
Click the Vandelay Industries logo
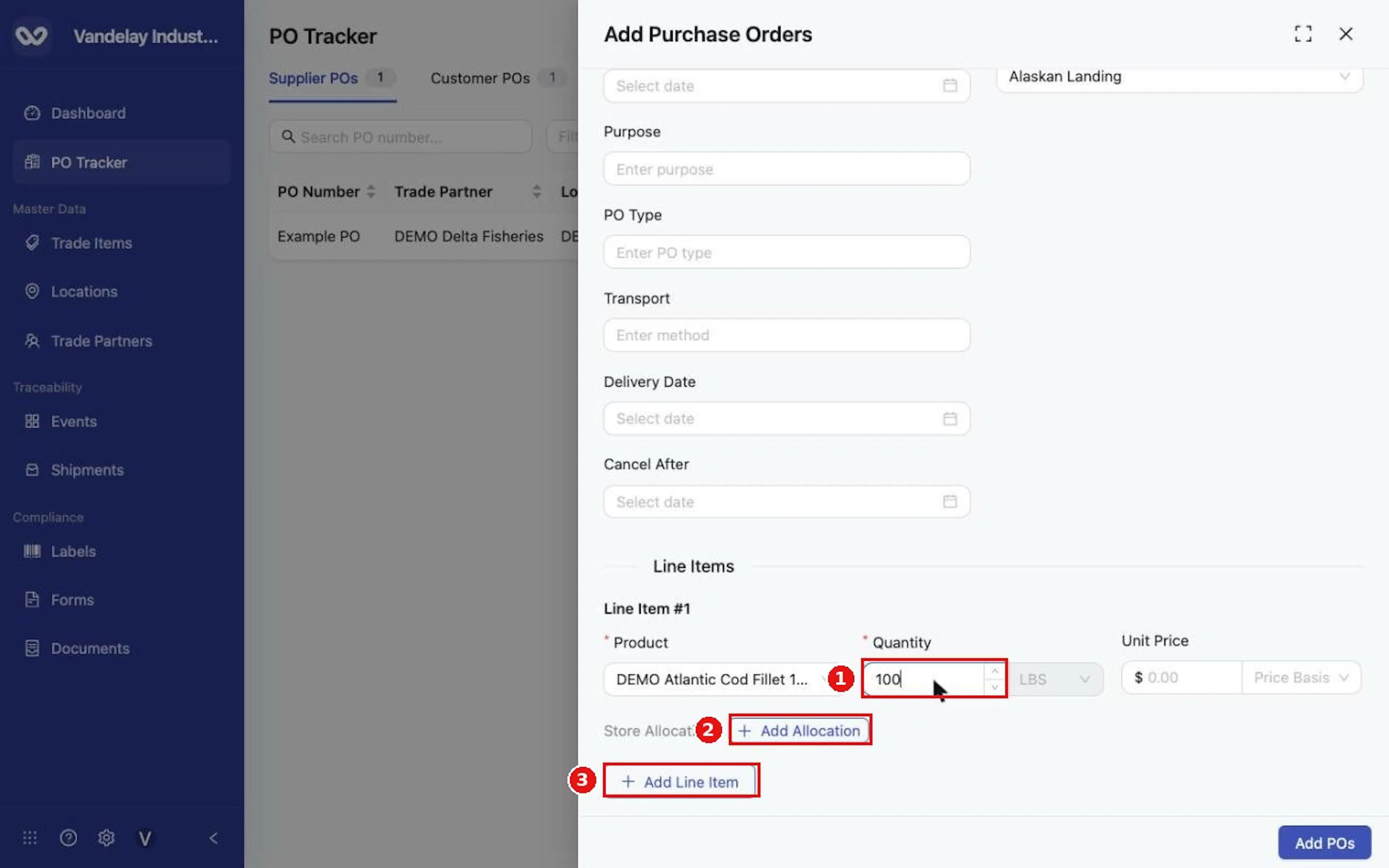(31, 36)
